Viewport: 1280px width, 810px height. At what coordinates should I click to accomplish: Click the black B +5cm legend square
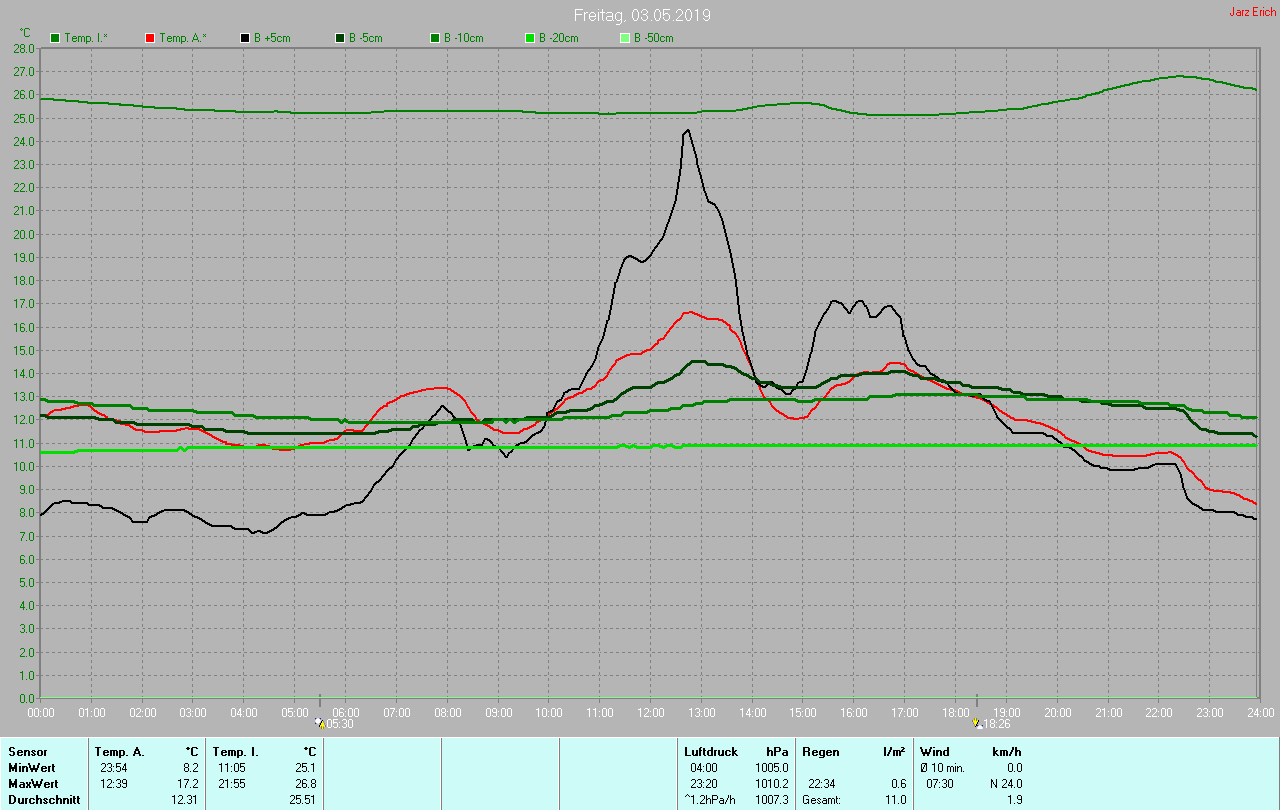244,38
